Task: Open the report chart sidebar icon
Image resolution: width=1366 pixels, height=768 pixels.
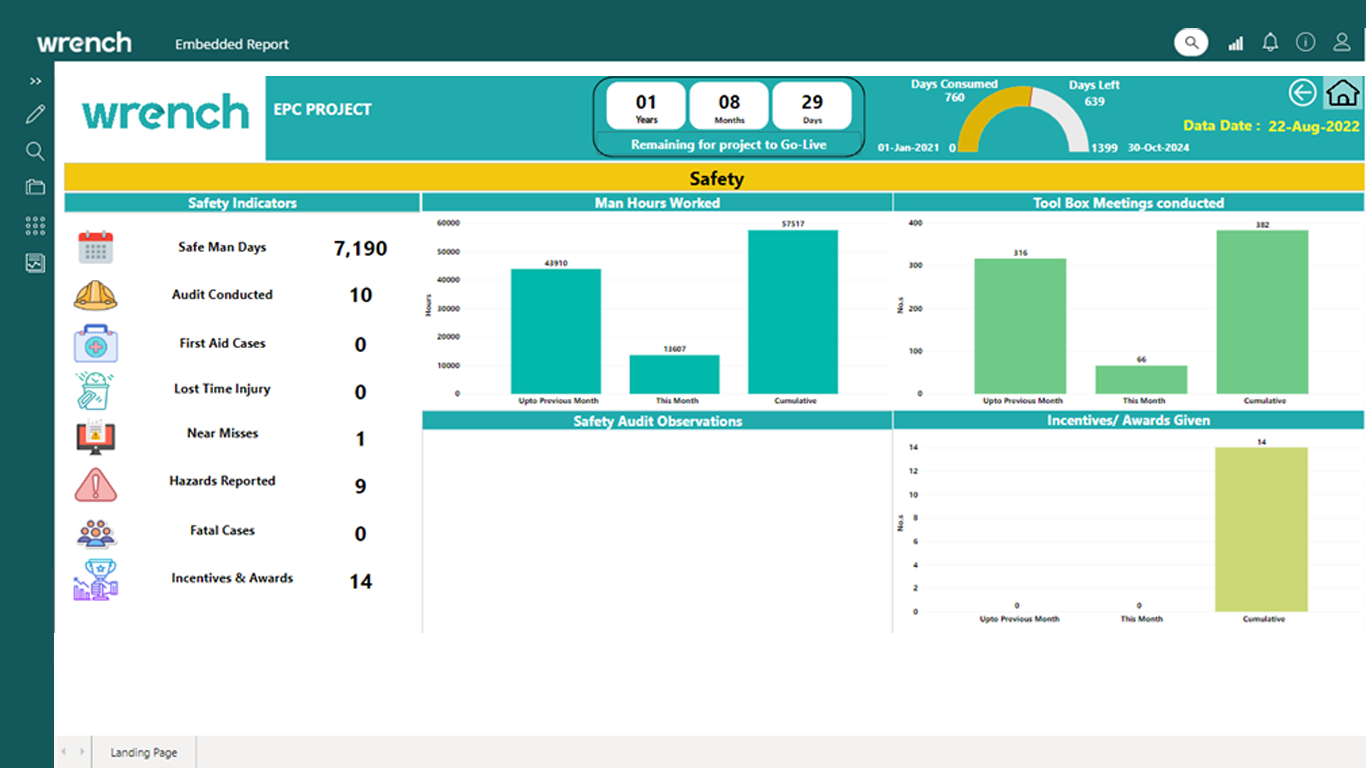Action: [x=35, y=264]
